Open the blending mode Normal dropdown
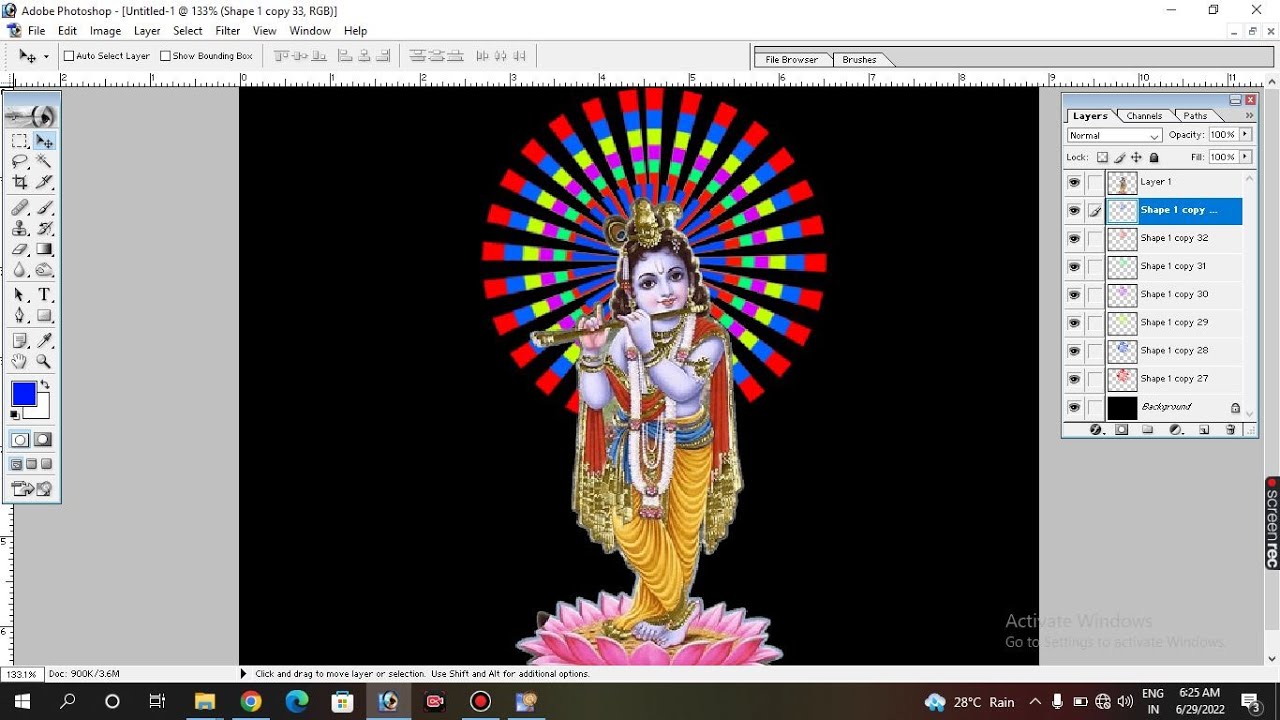 (1114, 135)
